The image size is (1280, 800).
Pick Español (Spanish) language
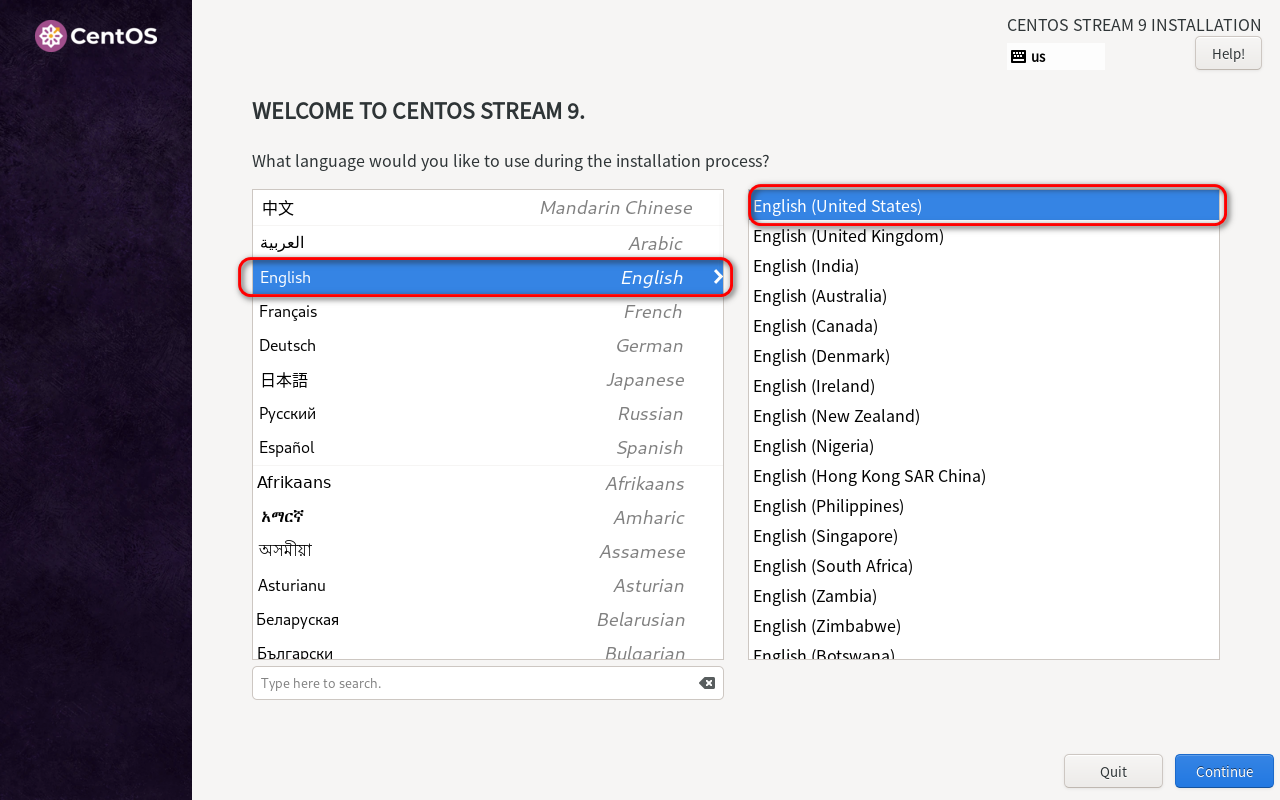coord(488,448)
